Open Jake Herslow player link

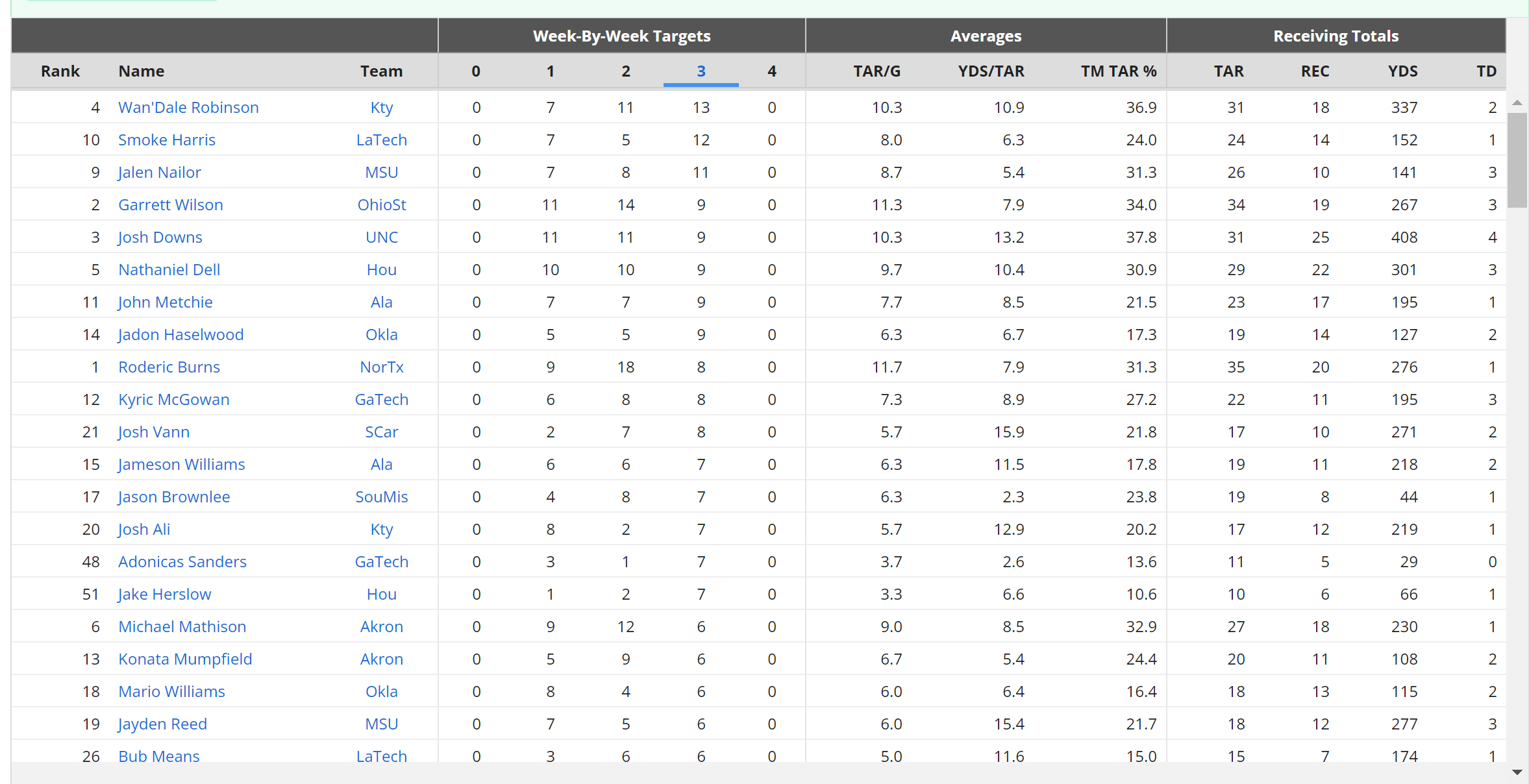click(164, 594)
